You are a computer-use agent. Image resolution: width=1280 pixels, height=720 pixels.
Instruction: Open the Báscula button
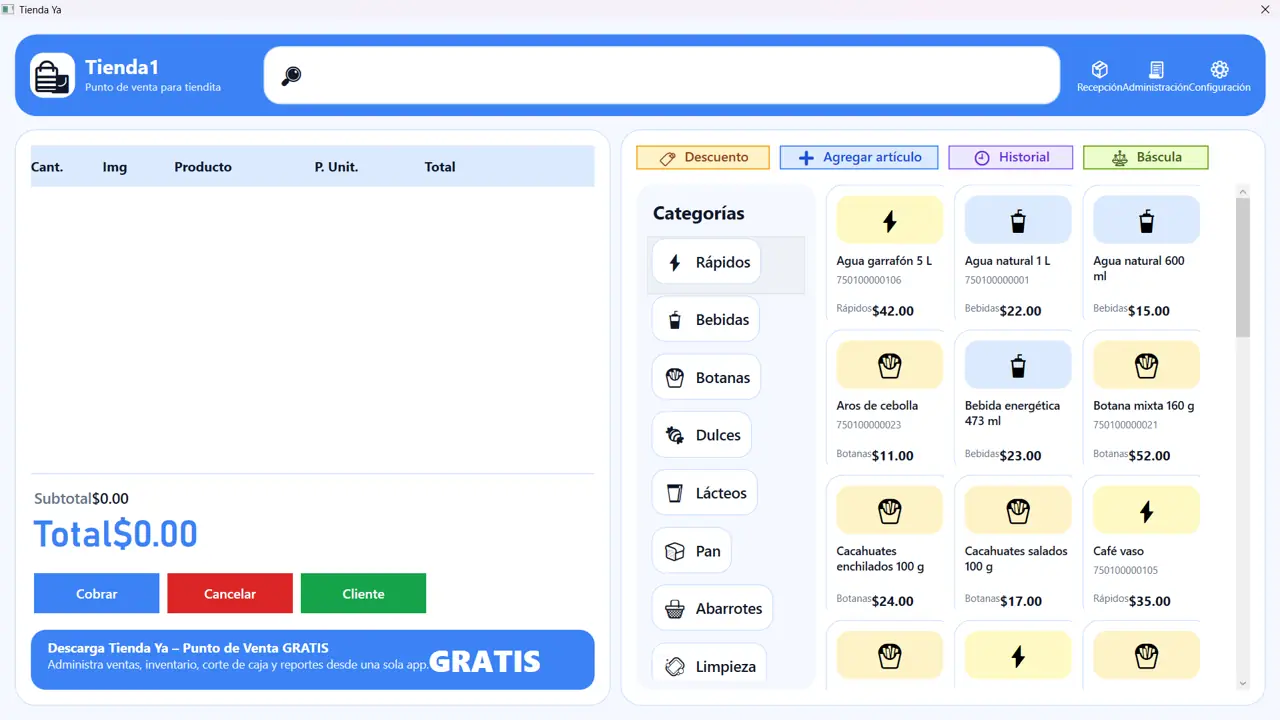pyautogui.click(x=1146, y=157)
